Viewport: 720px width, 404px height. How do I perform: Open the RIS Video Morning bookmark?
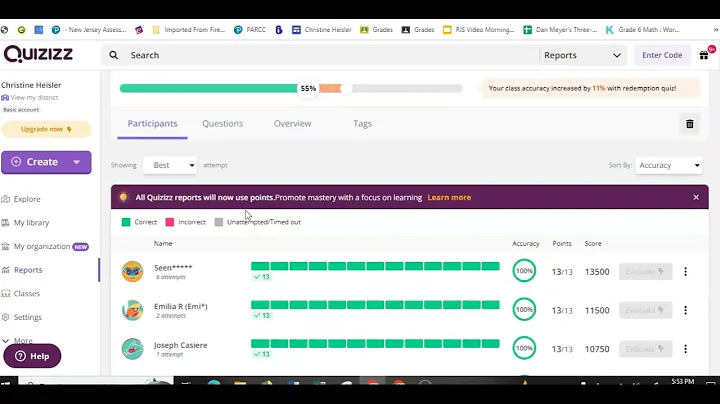click(x=478, y=30)
